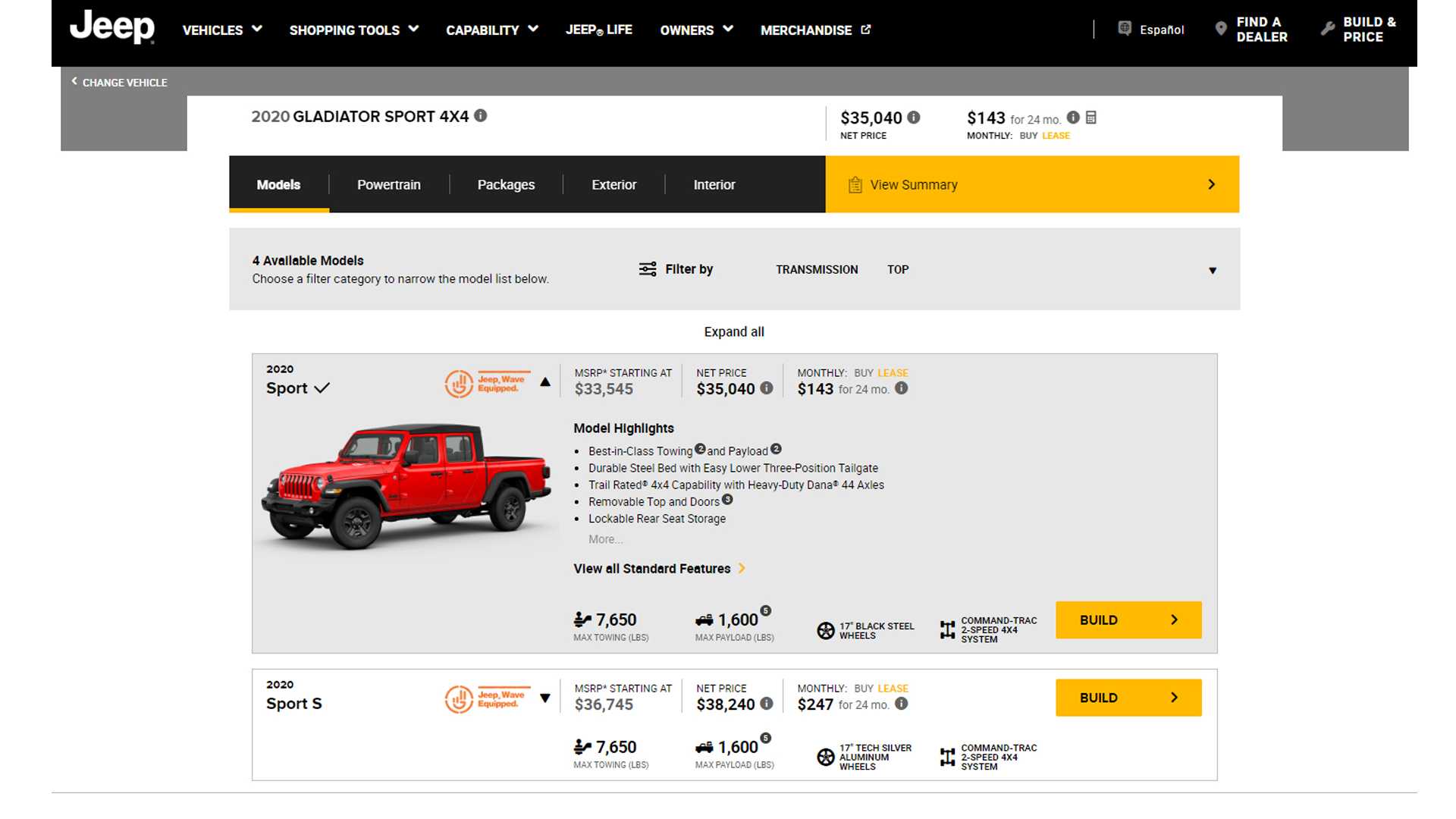Open Build & Price tool
Screen dimensions: 1456x819
tap(1358, 30)
